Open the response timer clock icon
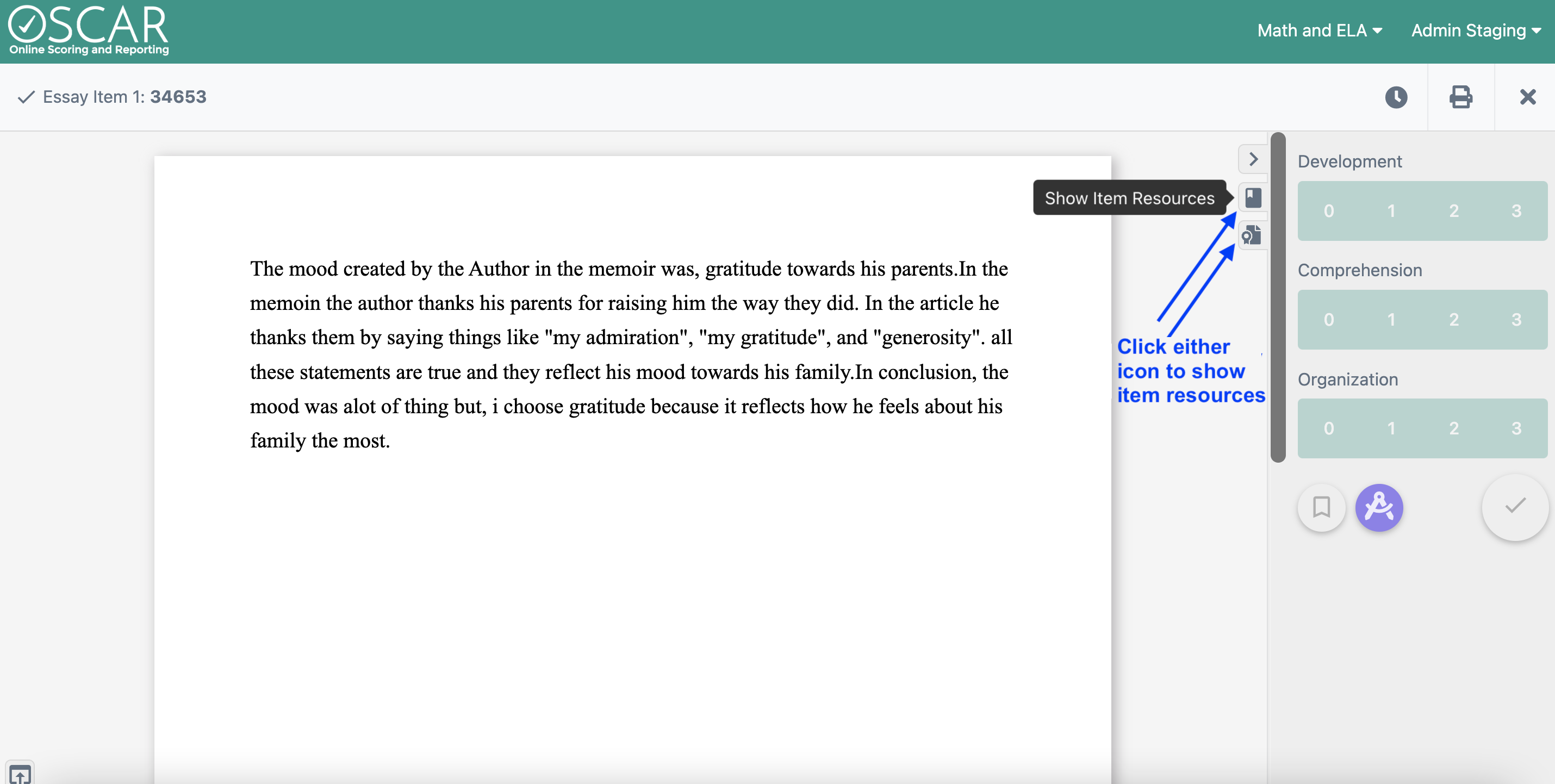Image resolution: width=1555 pixels, height=784 pixels. pos(1396,97)
